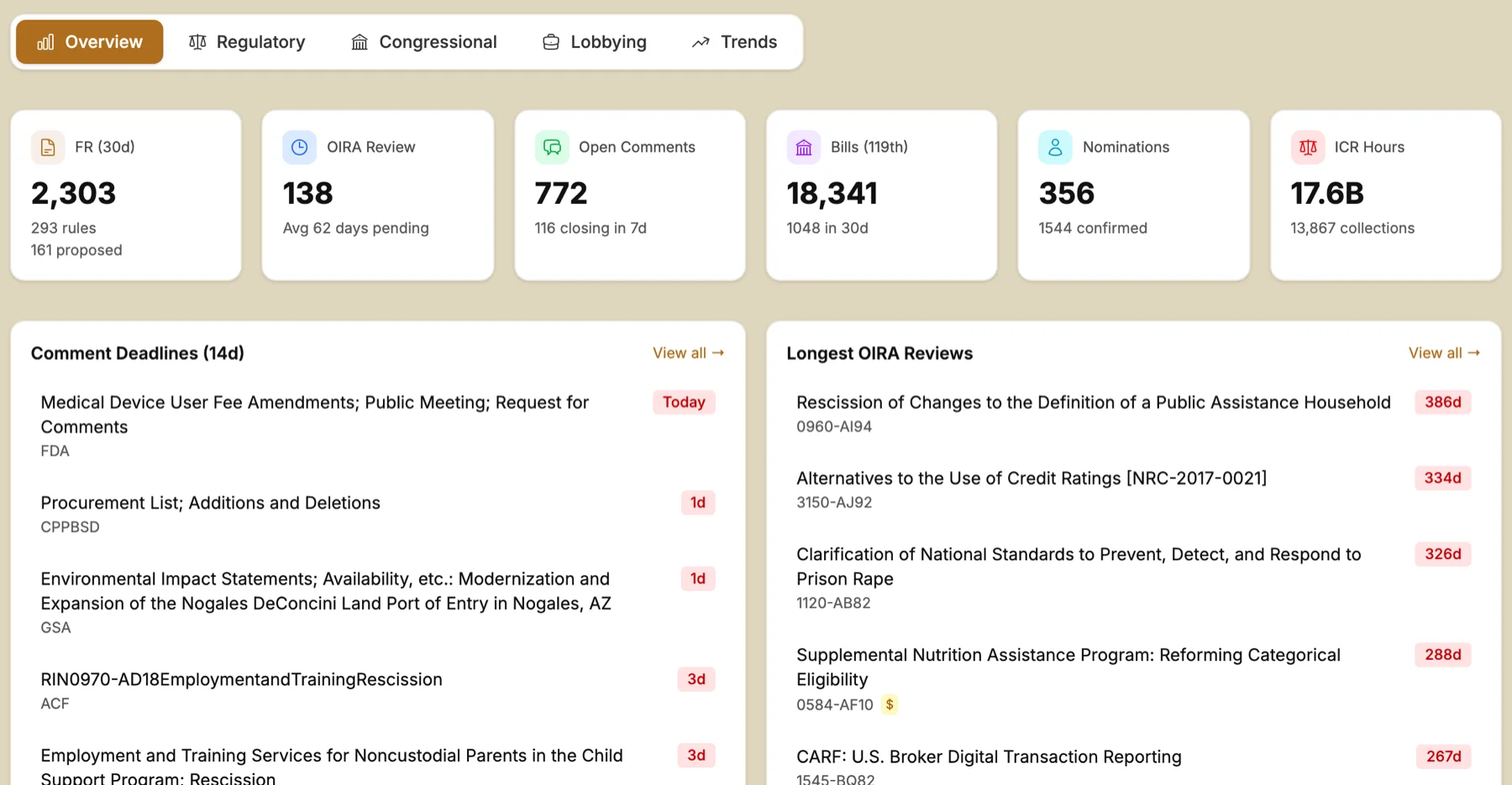Image resolution: width=1512 pixels, height=785 pixels.
Task: Switch to the Congressional tab
Action: 424,42
